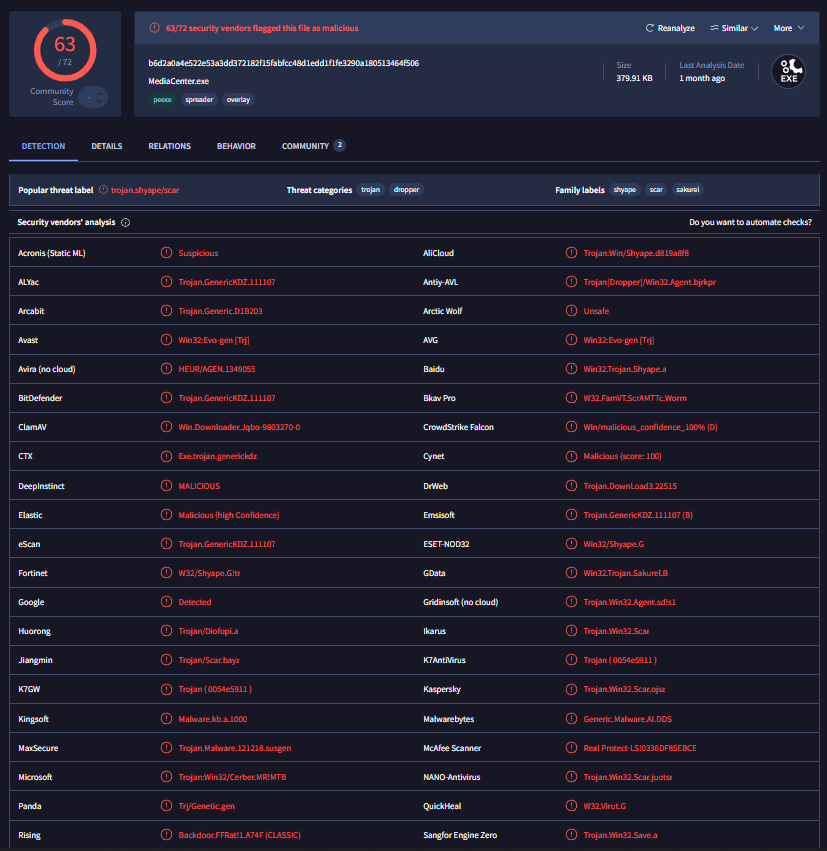The width and height of the screenshot is (827, 851).
Task: Open the Behavior tab
Action: point(236,146)
